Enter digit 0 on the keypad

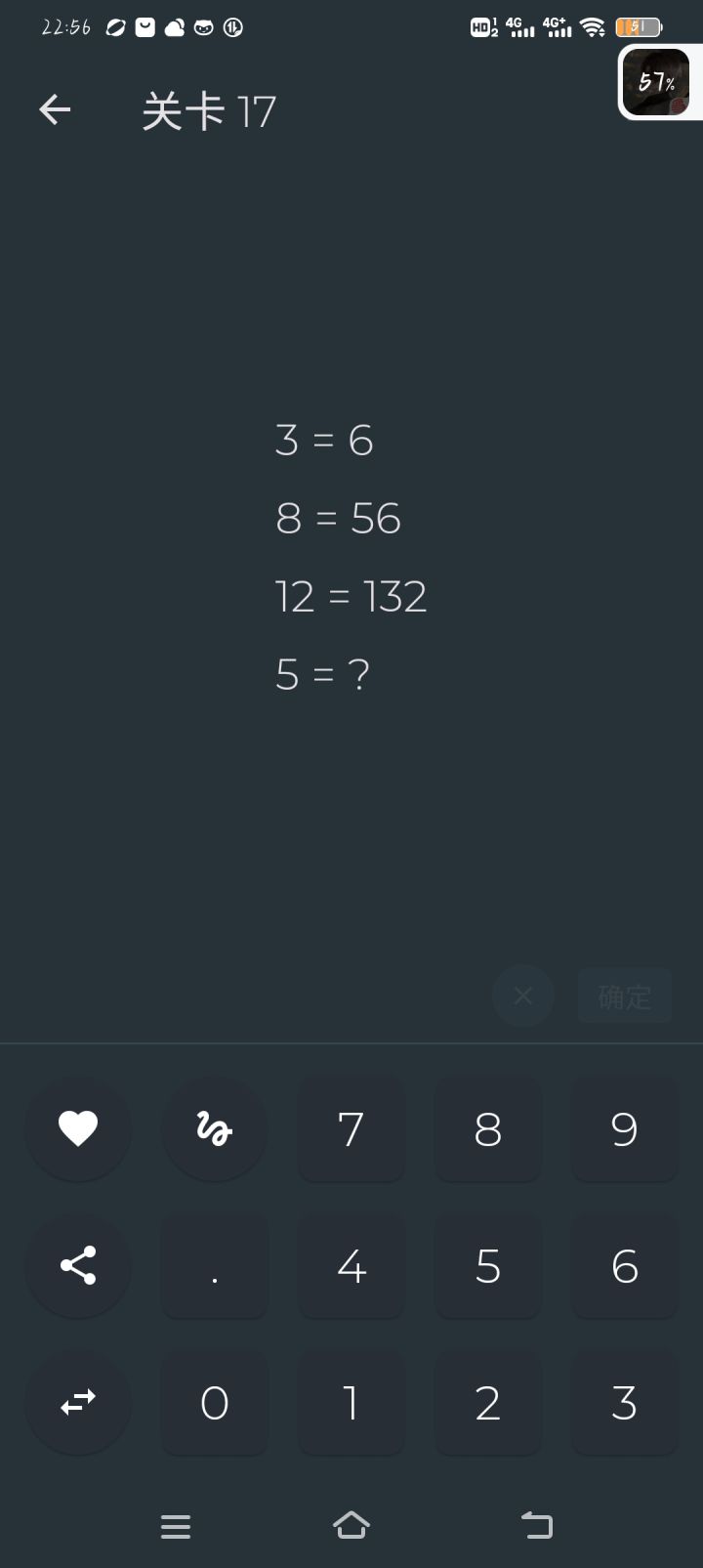tap(215, 1403)
